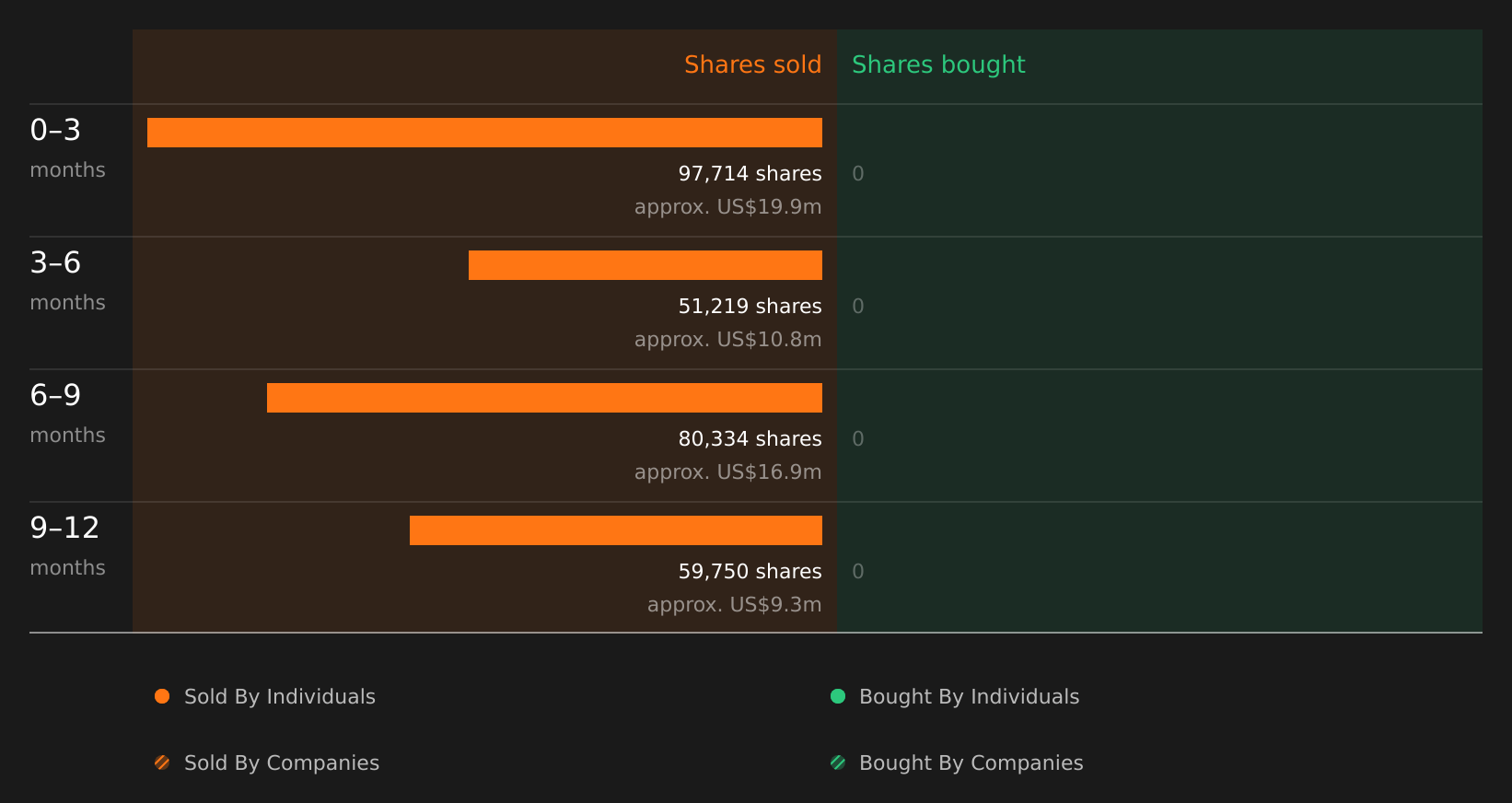Click the 0–3 row label
This screenshot has height=803, width=1512.
[x=55, y=130]
